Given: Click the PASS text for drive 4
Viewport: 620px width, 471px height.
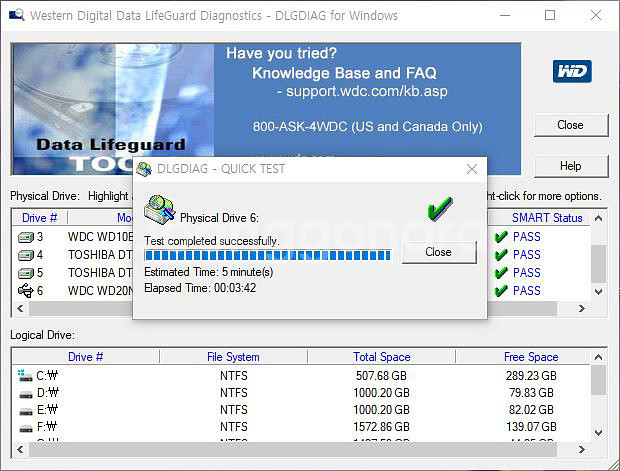Looking at the screenshot, I should (x=526, y=255).
